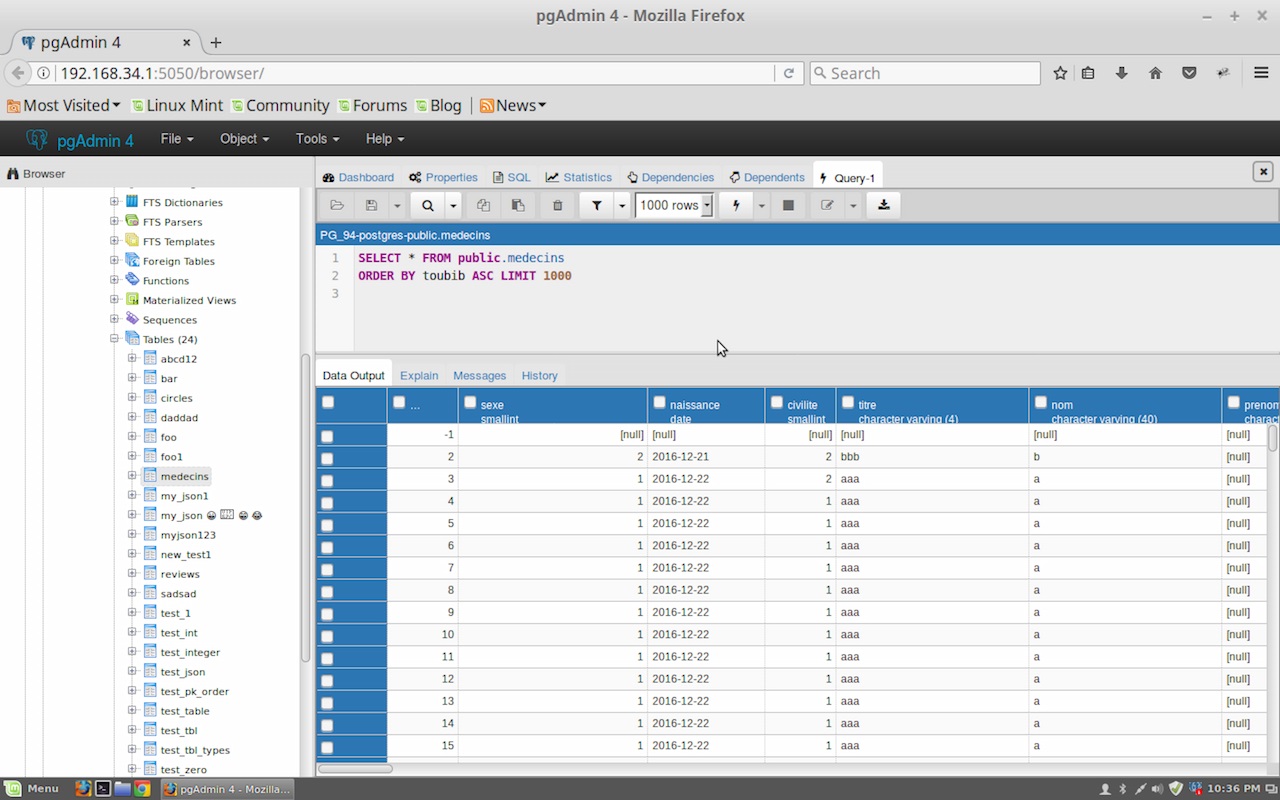
Task: Expand the medecins table node
Action: [x=132, y=476]
